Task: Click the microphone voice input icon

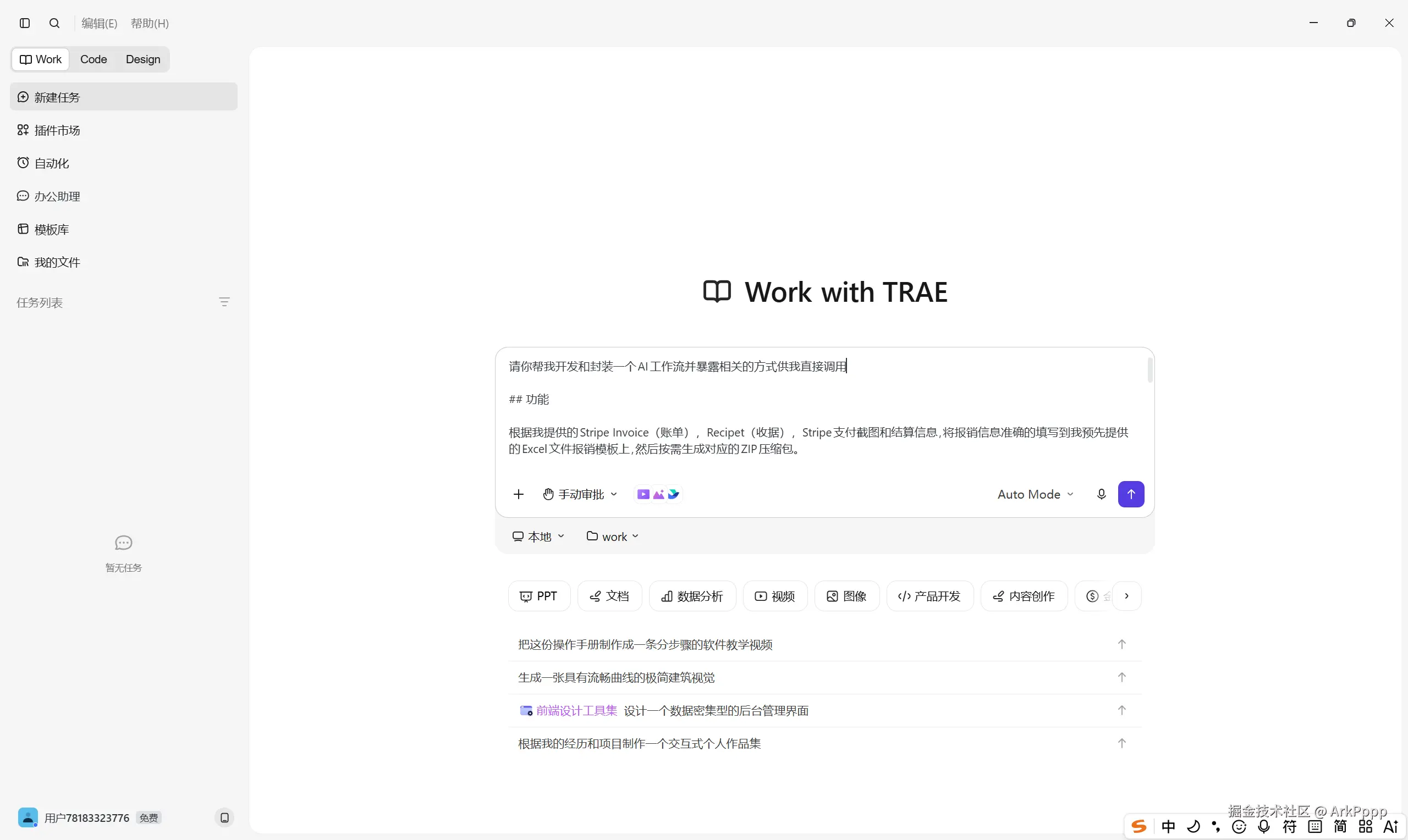Action: (x=1101, y=494)
